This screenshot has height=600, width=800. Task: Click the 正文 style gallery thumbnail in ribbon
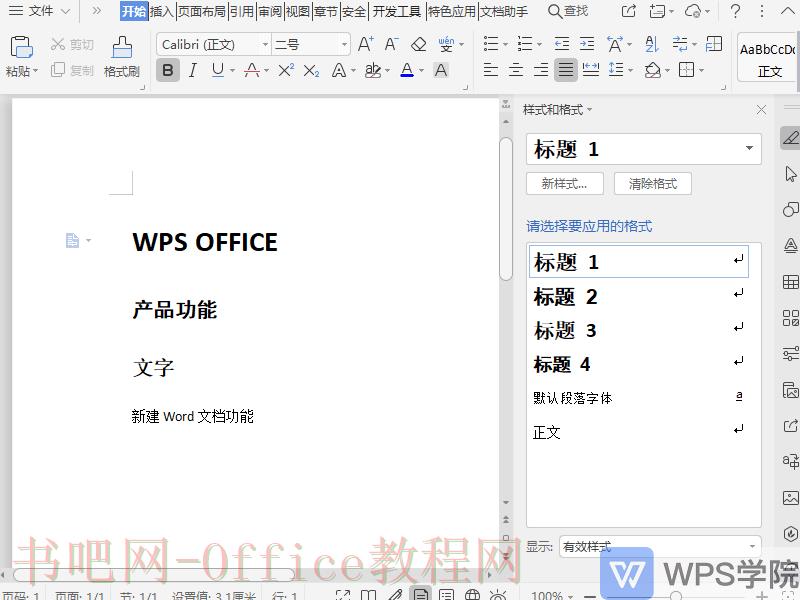tap(768, 58)
